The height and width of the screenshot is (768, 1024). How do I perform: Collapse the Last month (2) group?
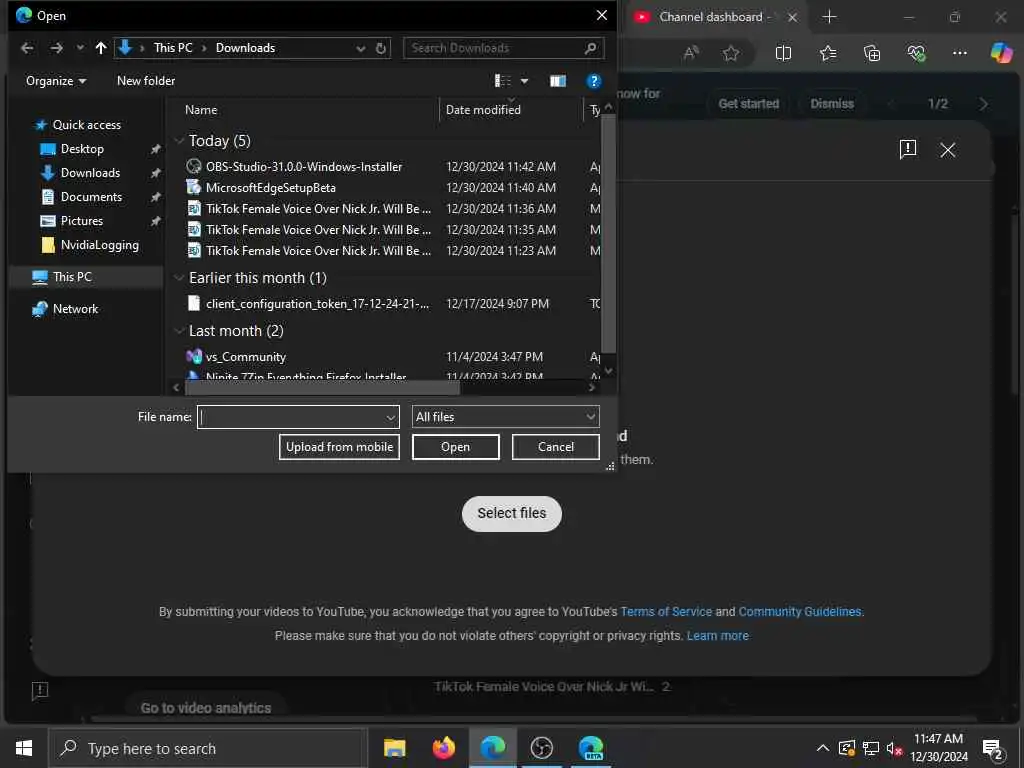[179, 331]
